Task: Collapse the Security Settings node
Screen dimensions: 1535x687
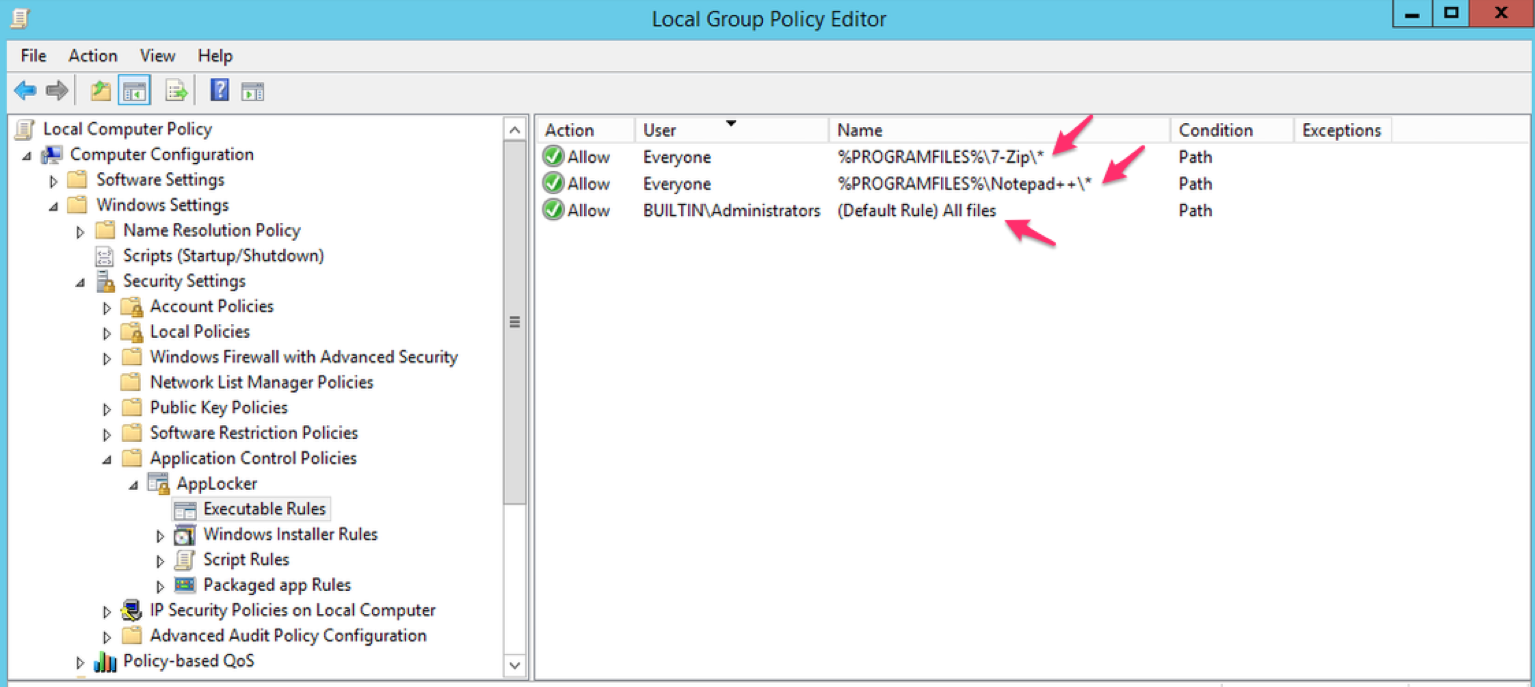Action: pyautogui.click(x=80, y=281)
